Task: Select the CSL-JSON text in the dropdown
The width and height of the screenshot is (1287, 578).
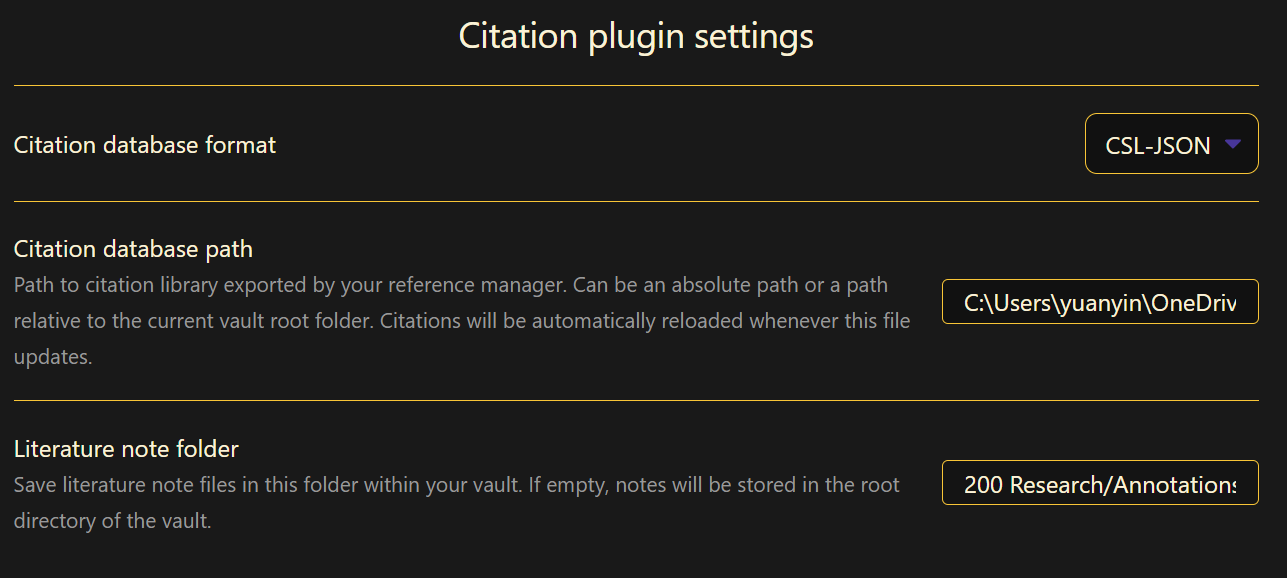Action: pyautogui.click(x=1157, y=146)
